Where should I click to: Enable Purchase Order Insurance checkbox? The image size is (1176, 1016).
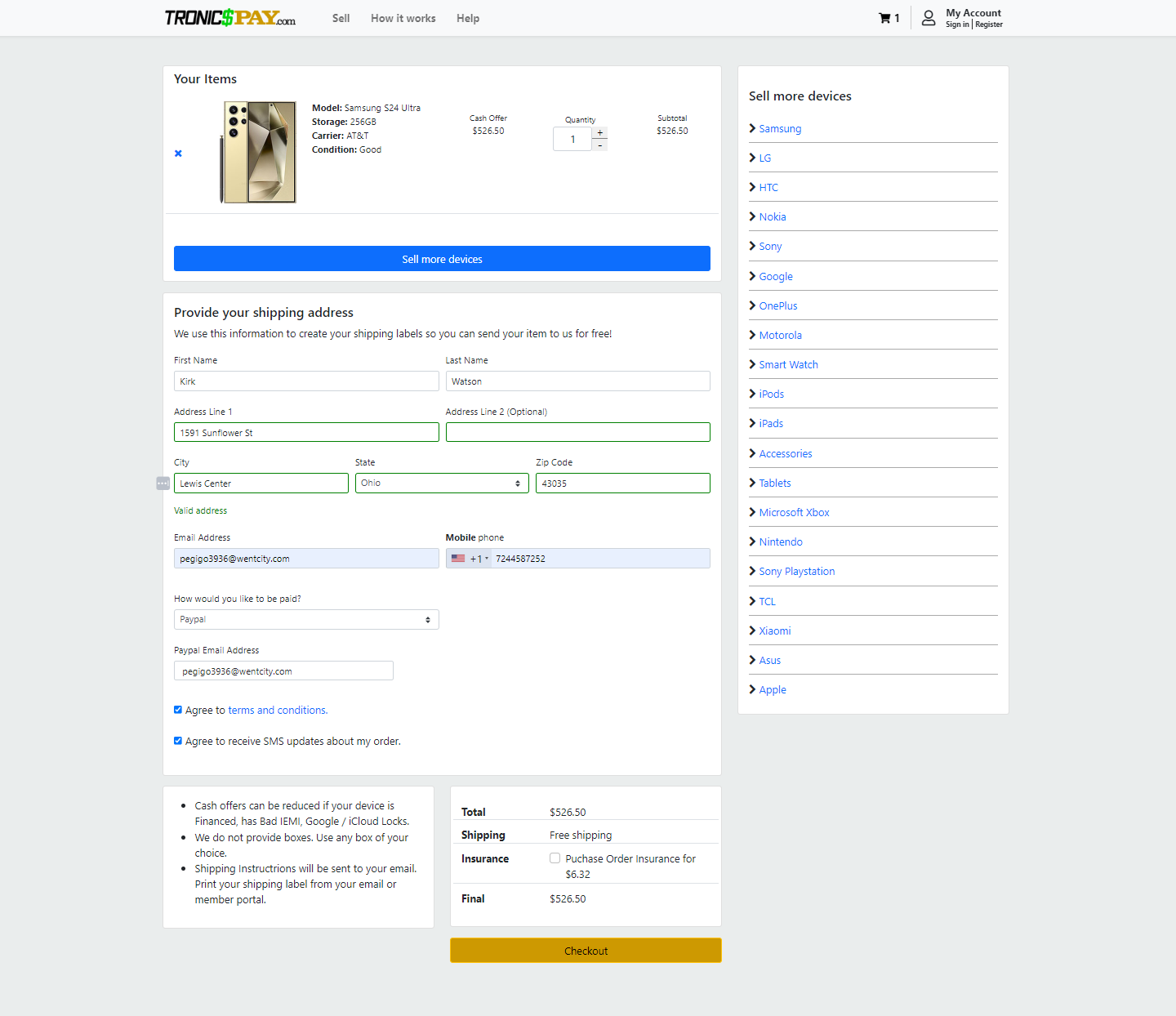[x=555, y=858]
